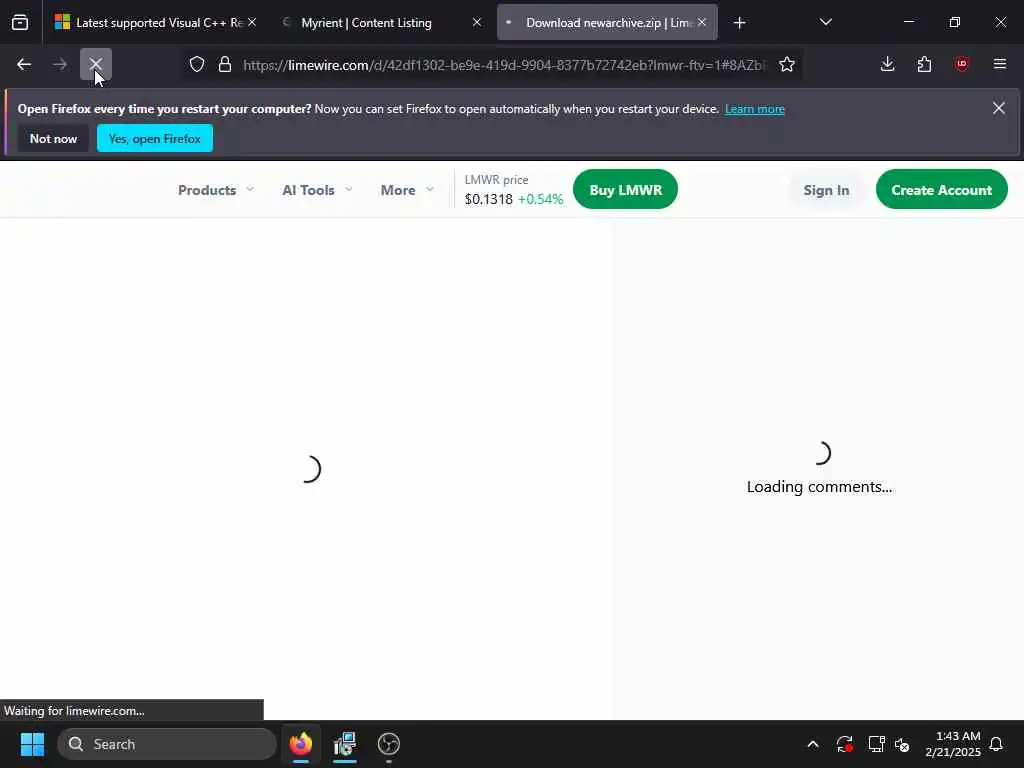Open the Learn more link
Viewport: 1024px width, 768px height.
click(754, 109)
